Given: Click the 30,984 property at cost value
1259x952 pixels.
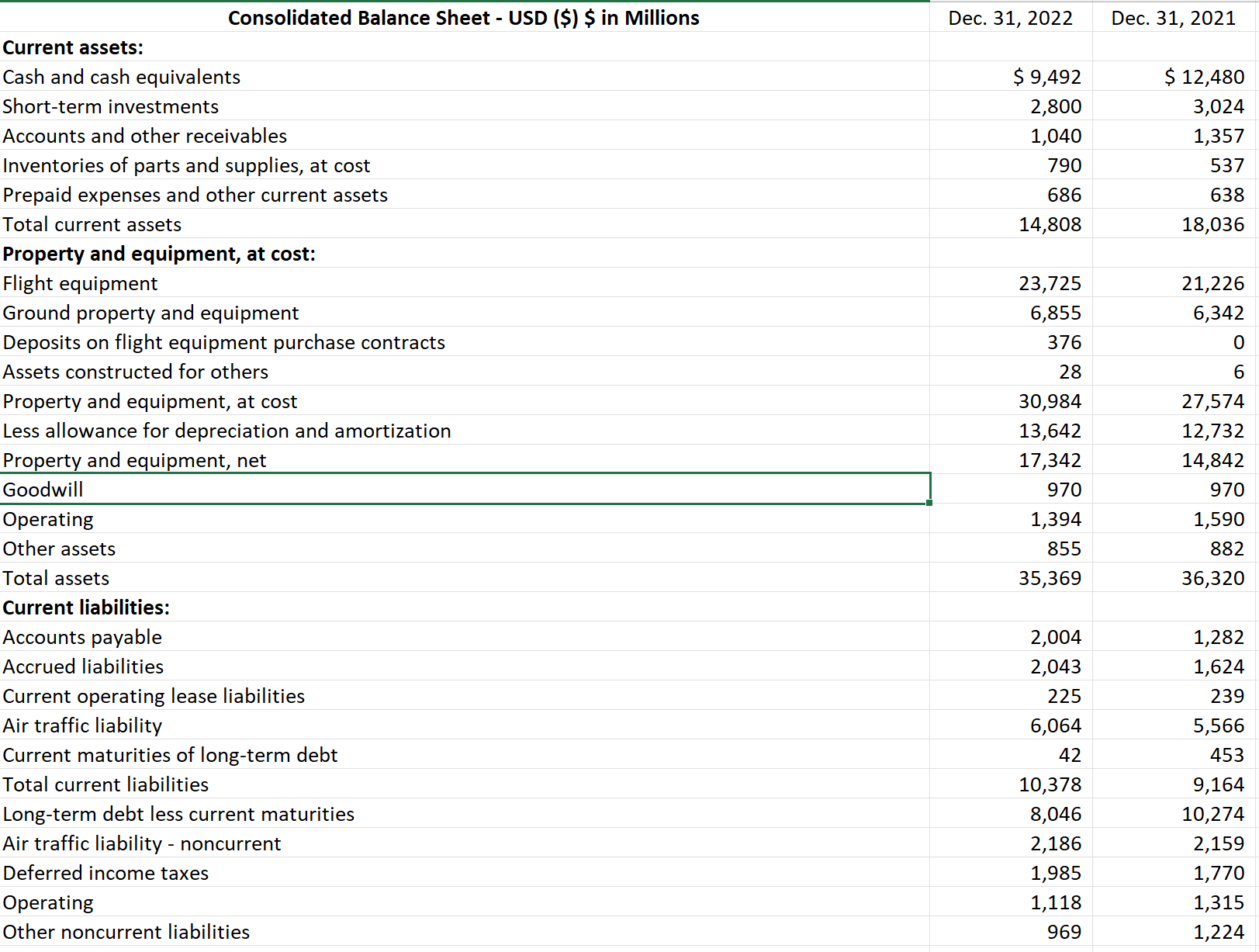Looking at the screenshot, I should pos(1050,401).
